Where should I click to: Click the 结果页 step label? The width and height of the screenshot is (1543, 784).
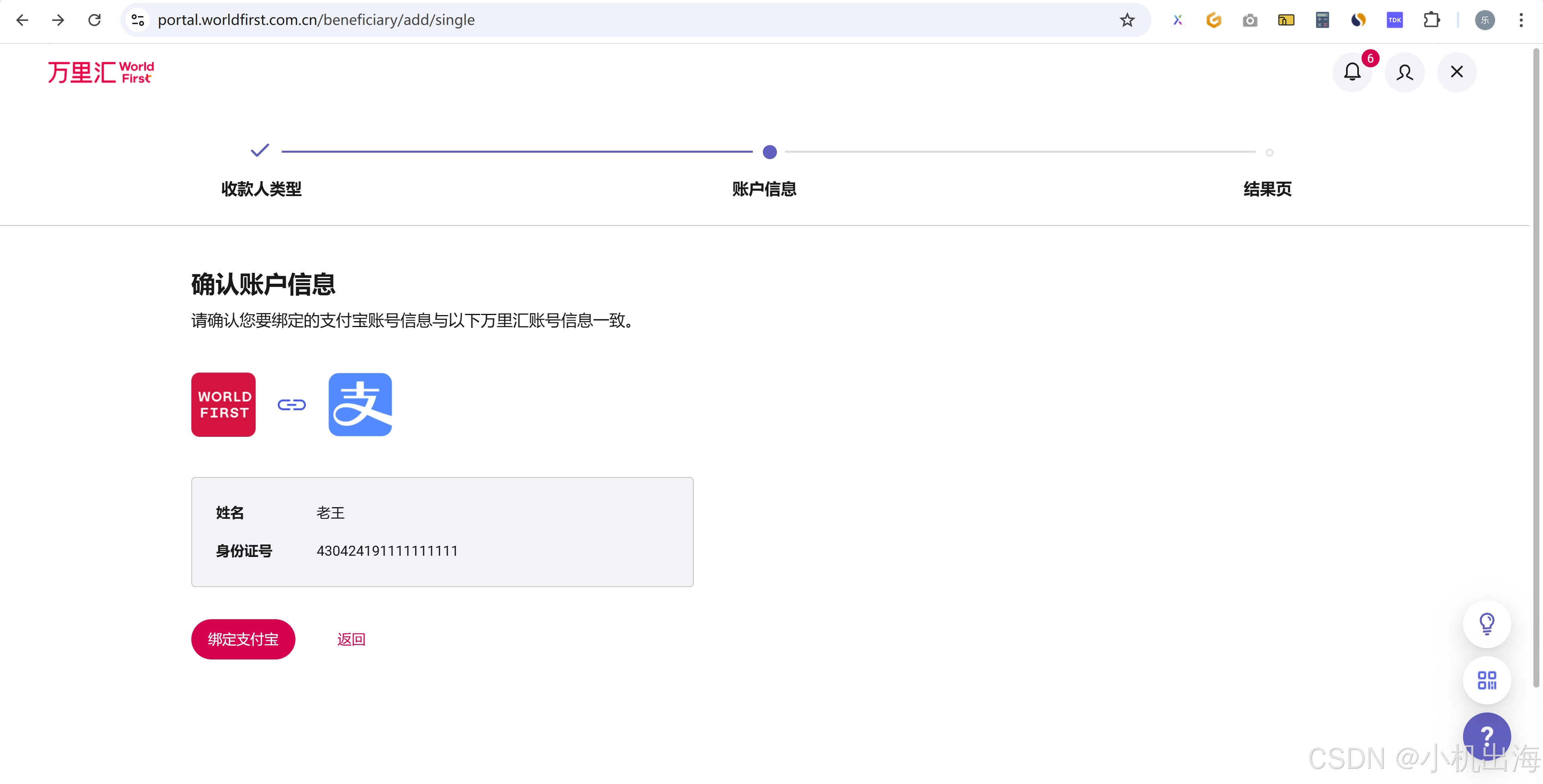click(1267, 188)
